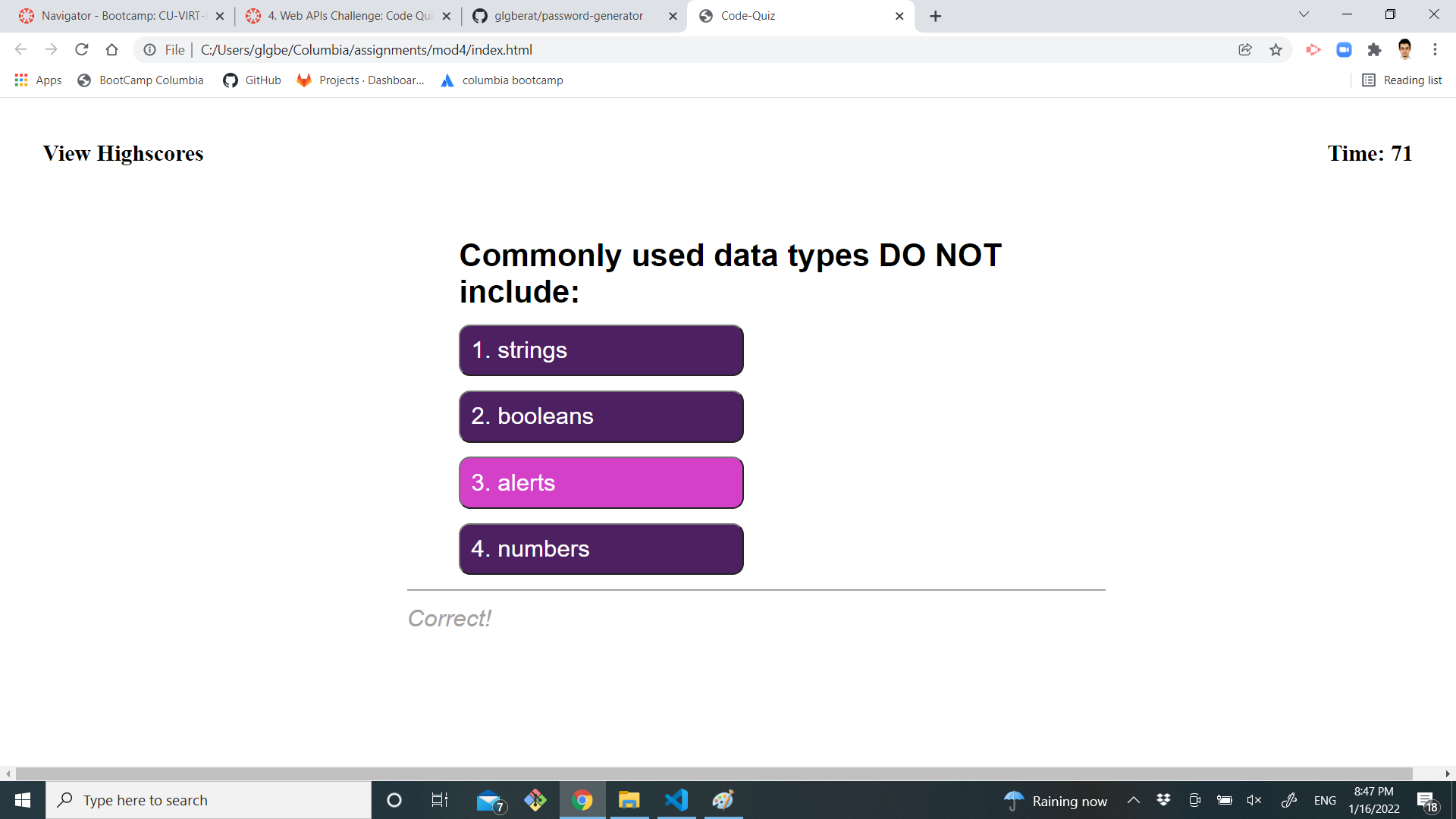Launch Visual Studio Code from the taskbar
This screenshot has height=819, width=1456.
(676, 799)
